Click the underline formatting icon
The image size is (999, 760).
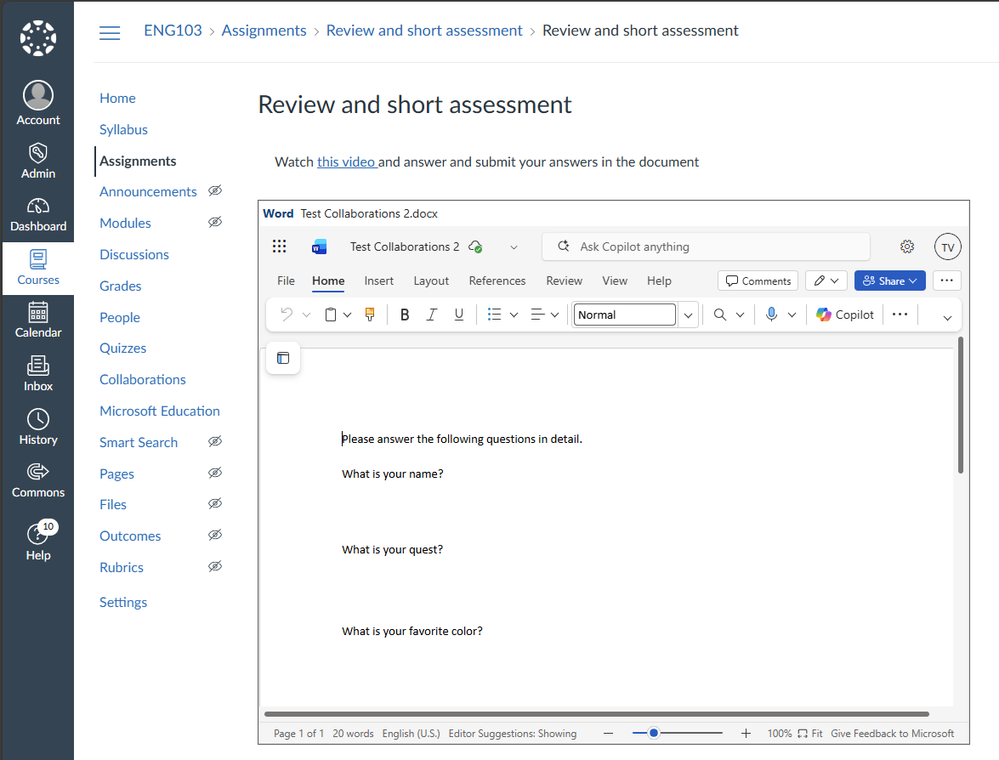(459, 315)
